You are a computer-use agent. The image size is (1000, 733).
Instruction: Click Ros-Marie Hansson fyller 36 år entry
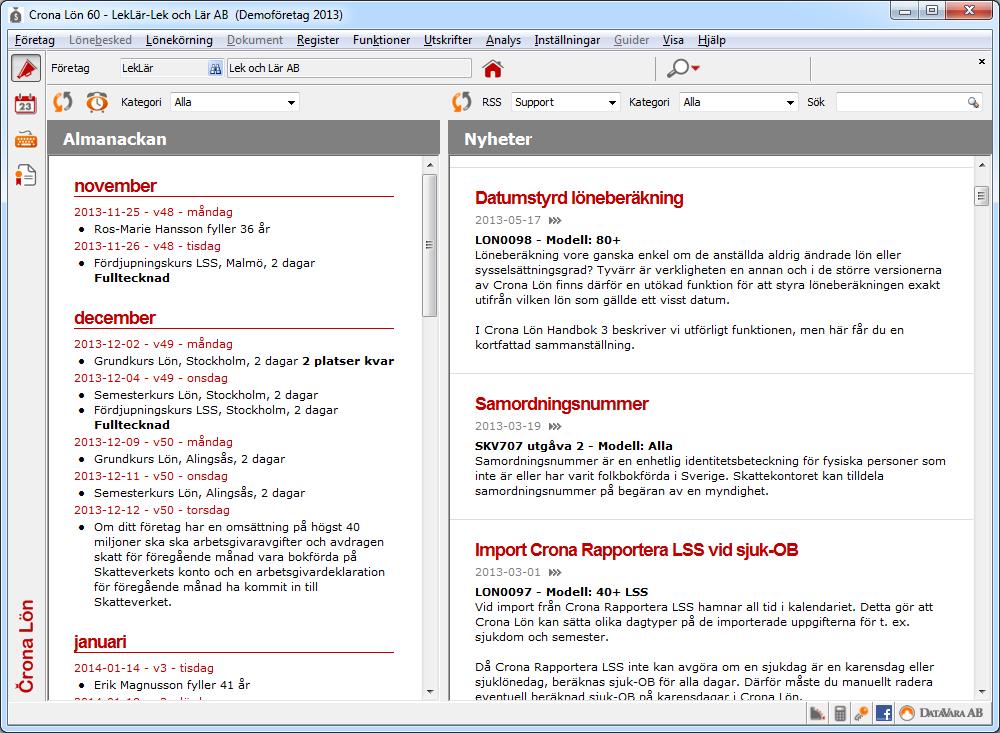tap(182, 229)
